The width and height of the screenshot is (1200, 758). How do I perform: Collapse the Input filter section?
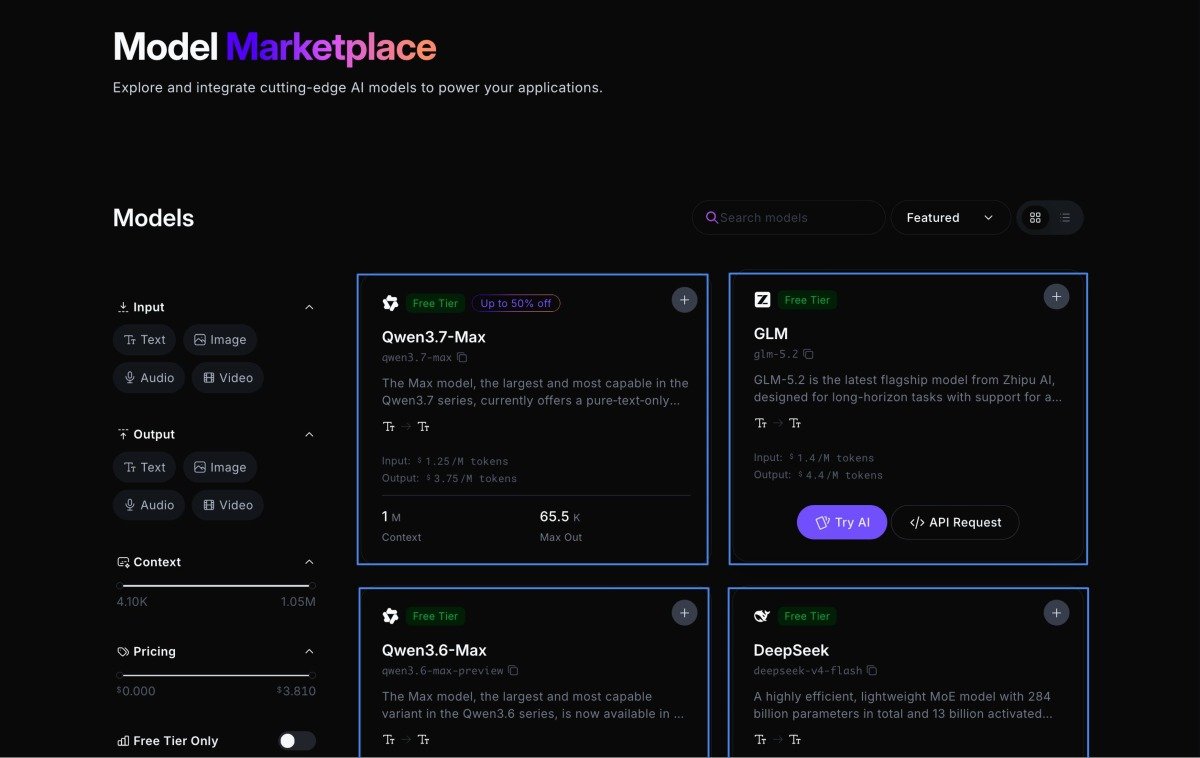click(x=309, y=307)
